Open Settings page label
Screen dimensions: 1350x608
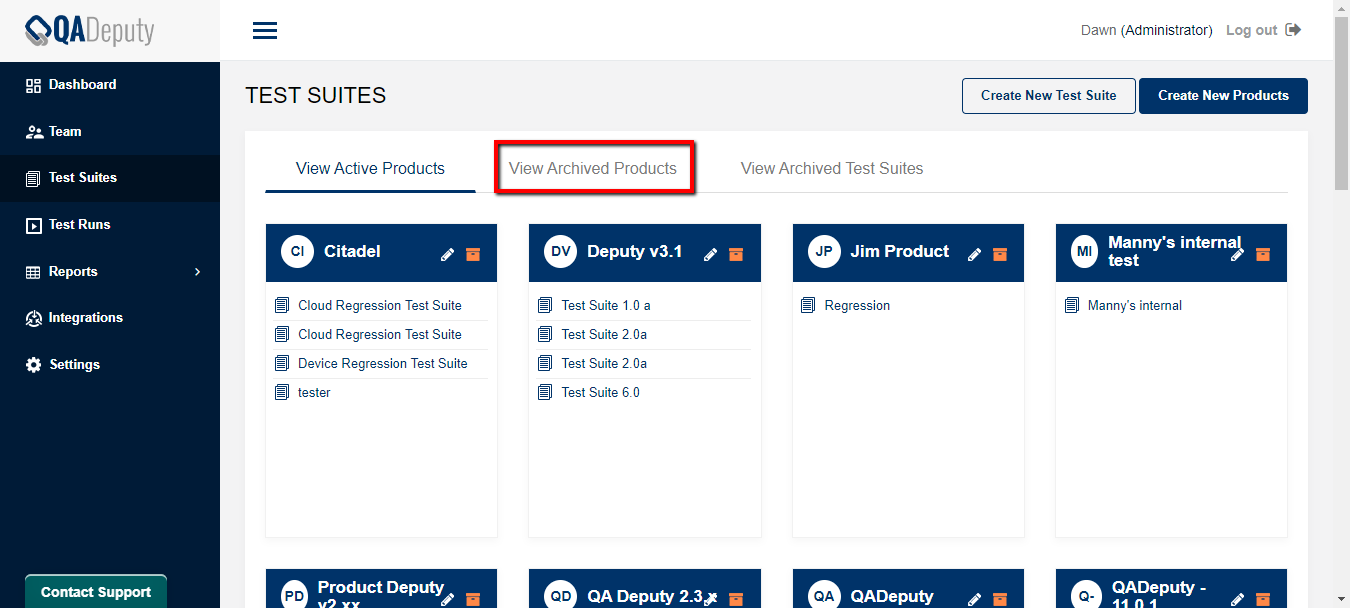[x=75, y=365]
